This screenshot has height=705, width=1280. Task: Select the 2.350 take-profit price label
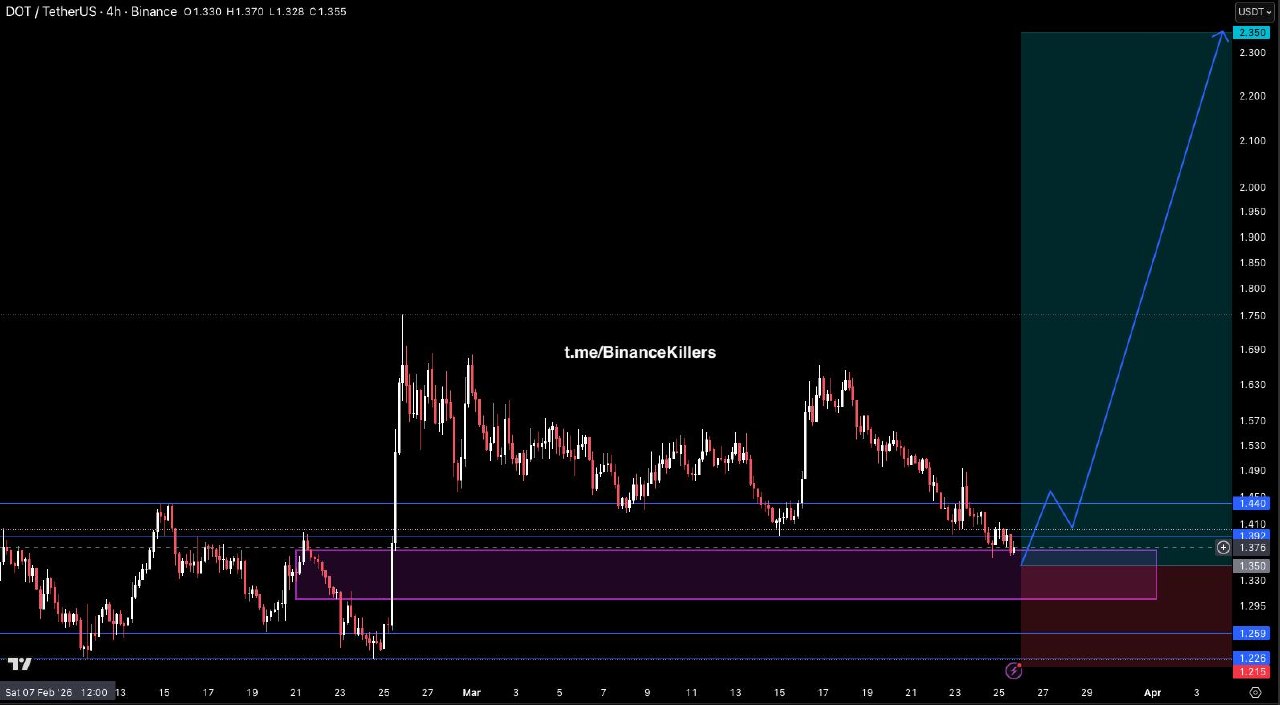pos(1253,33)
